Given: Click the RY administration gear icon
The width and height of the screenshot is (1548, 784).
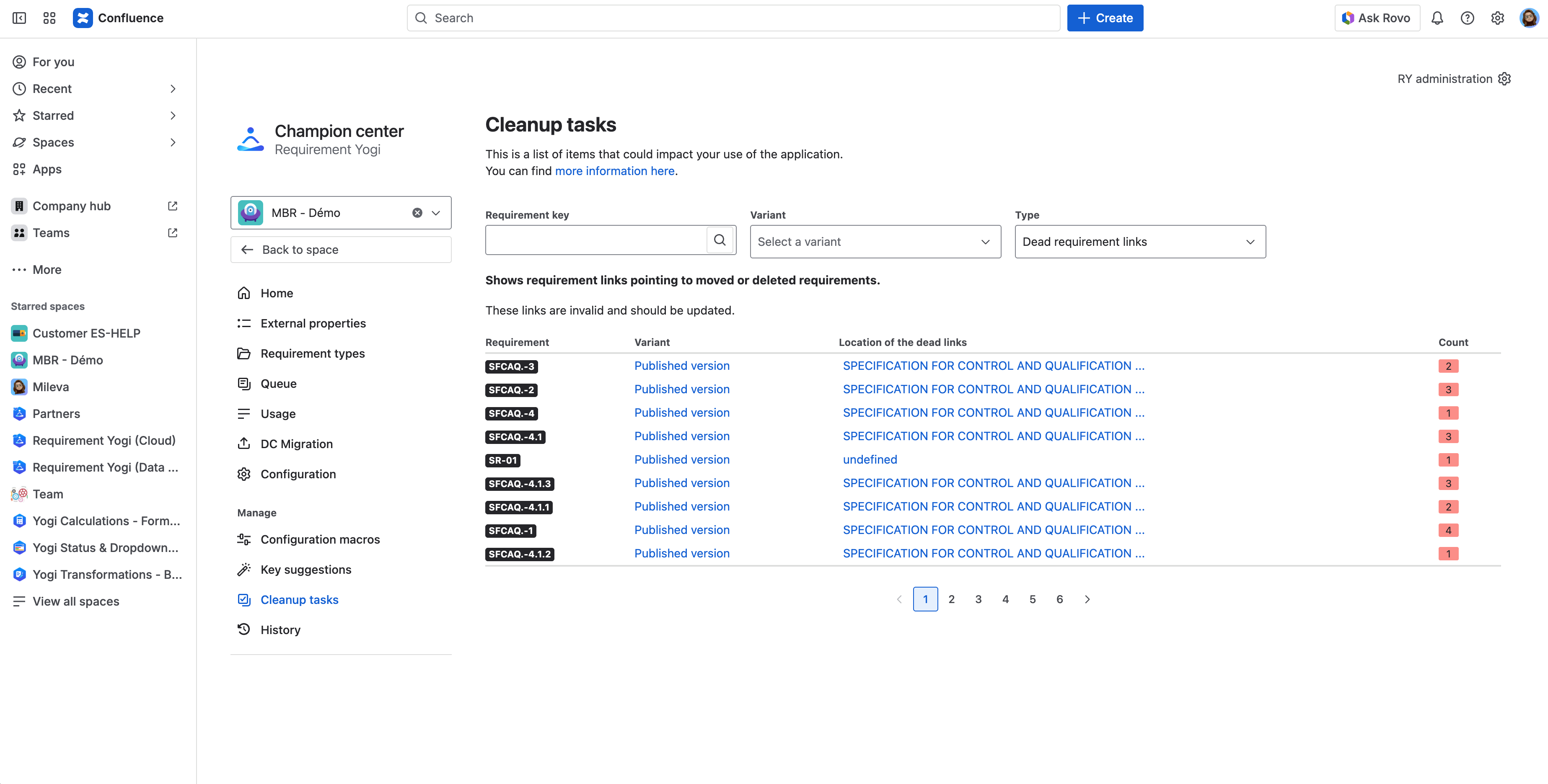Looking at the screenshot, I should tap(1504, 79).
